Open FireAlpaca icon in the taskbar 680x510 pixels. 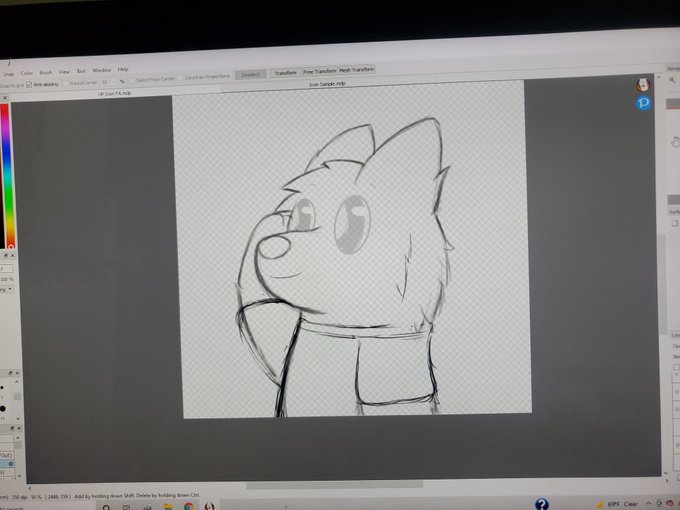click(209, 507)
